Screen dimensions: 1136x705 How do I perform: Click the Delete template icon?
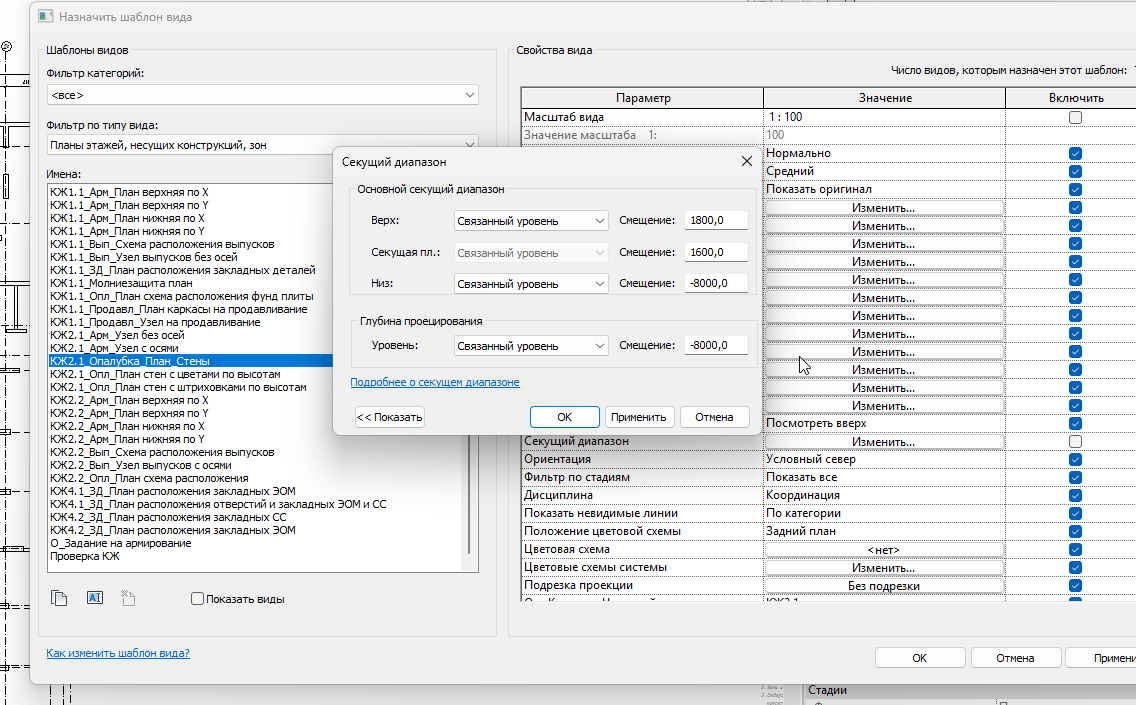pyautogui.click(x=128, y=598)
